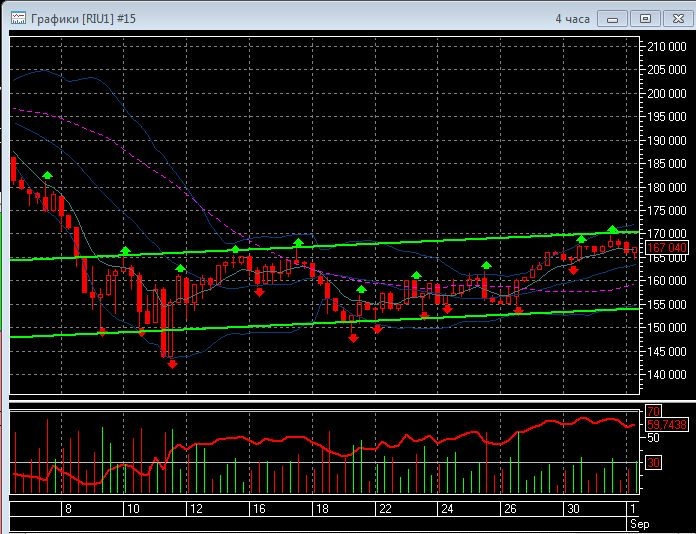Click the 190 000 price axis label
The image size is (696, 534).
[666, 140]
